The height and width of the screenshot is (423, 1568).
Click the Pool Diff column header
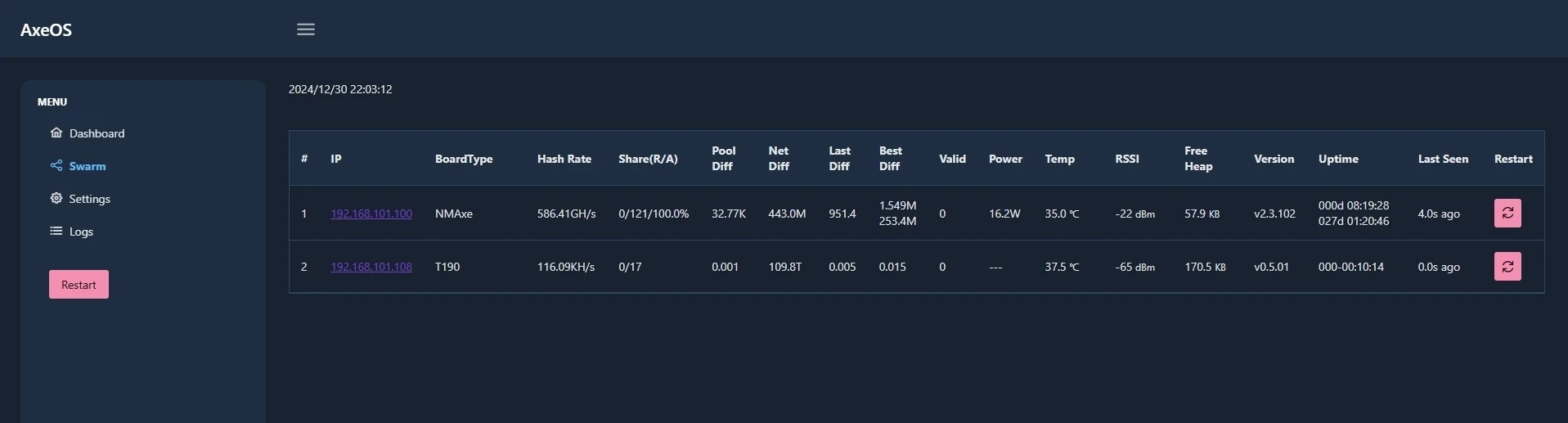[724, 158]
